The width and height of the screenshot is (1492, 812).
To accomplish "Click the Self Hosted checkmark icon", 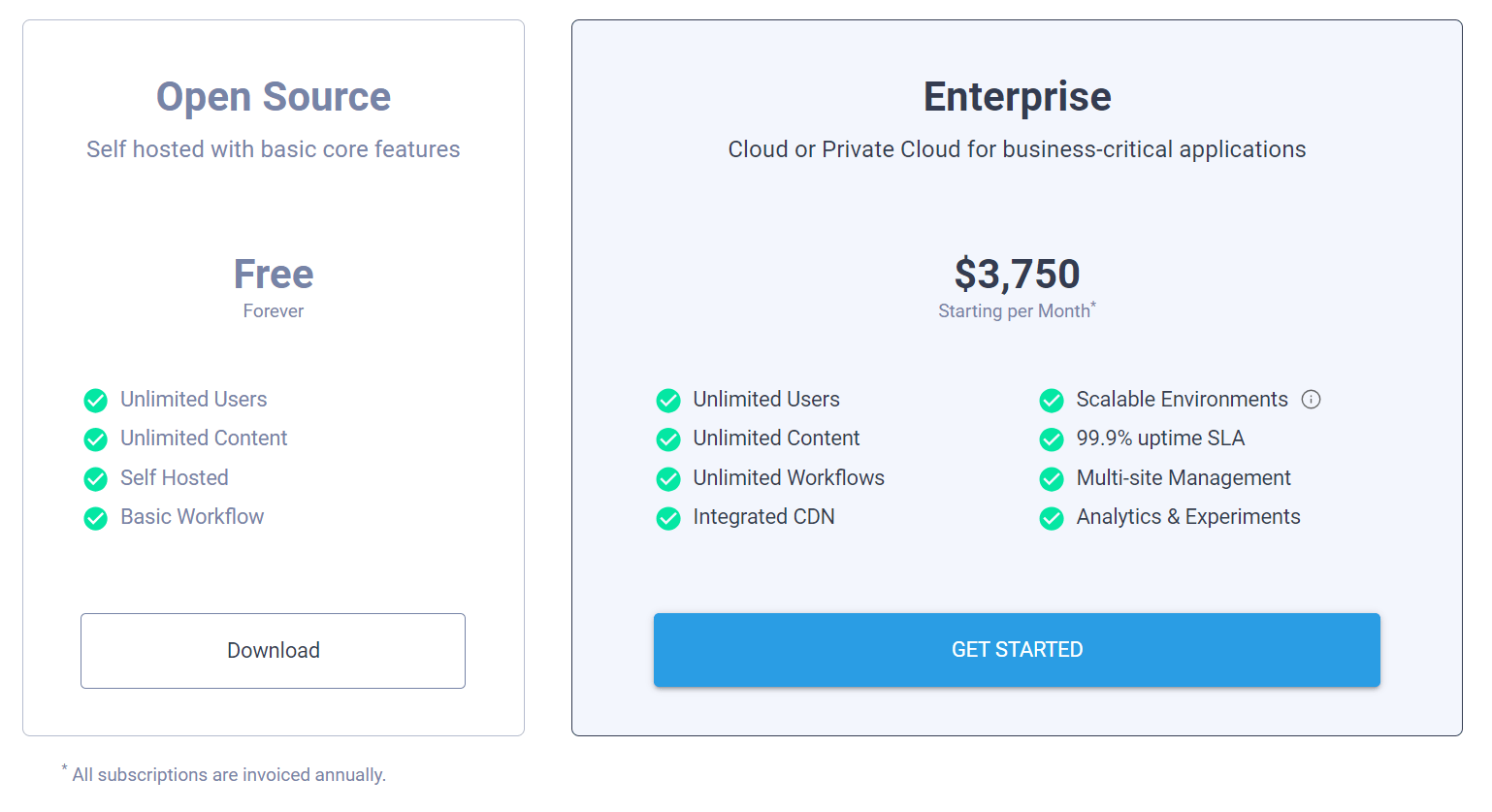I will pos(95,478).
